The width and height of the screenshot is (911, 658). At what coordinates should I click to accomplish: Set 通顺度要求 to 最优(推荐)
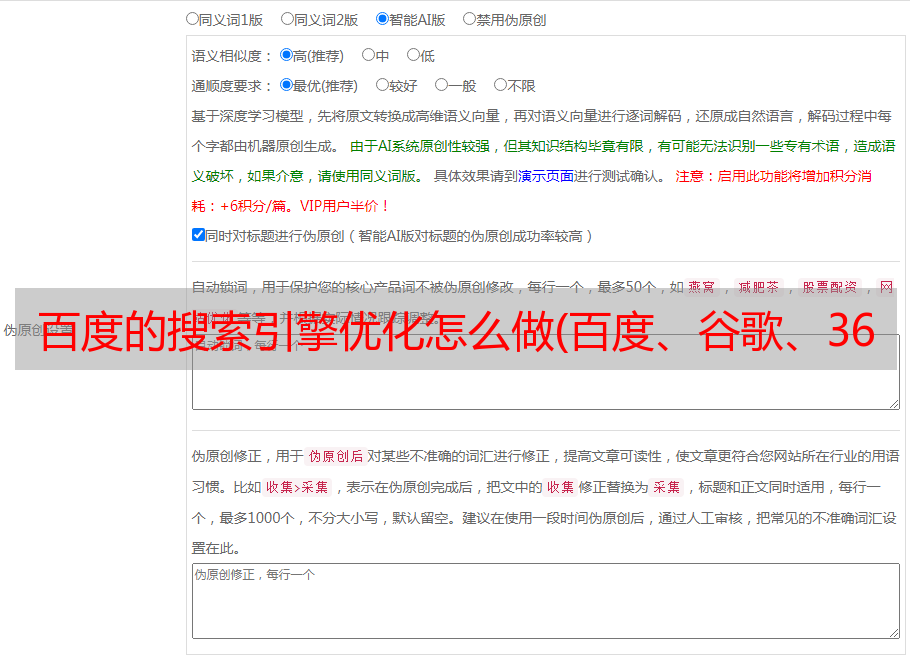tap(286, 85)
